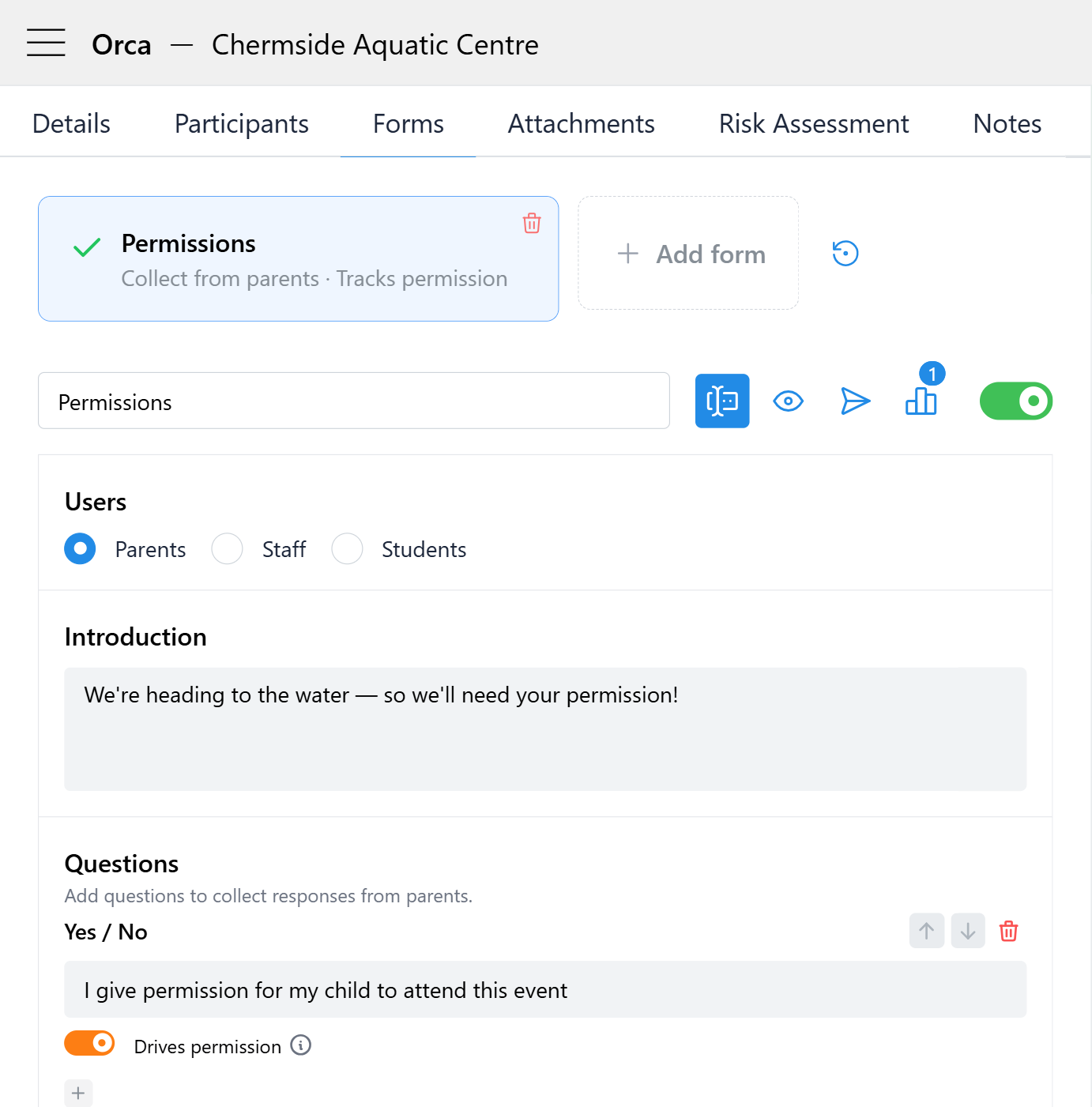Screen dimensions: 1092x1107
Task: Move the Yes / No question down
Action: click(x=967, y=931)
